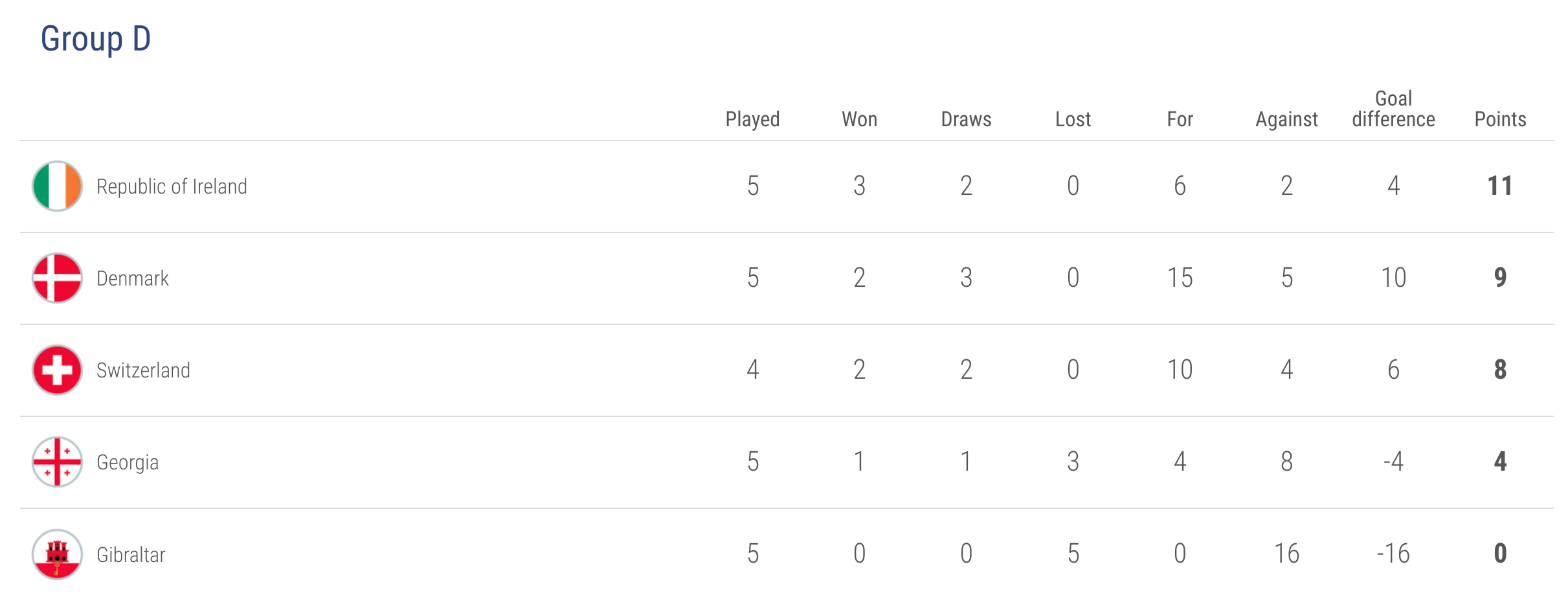Click the Goal difference column header
Viewport: 1568px width, 606px height.
point(1393,109)
